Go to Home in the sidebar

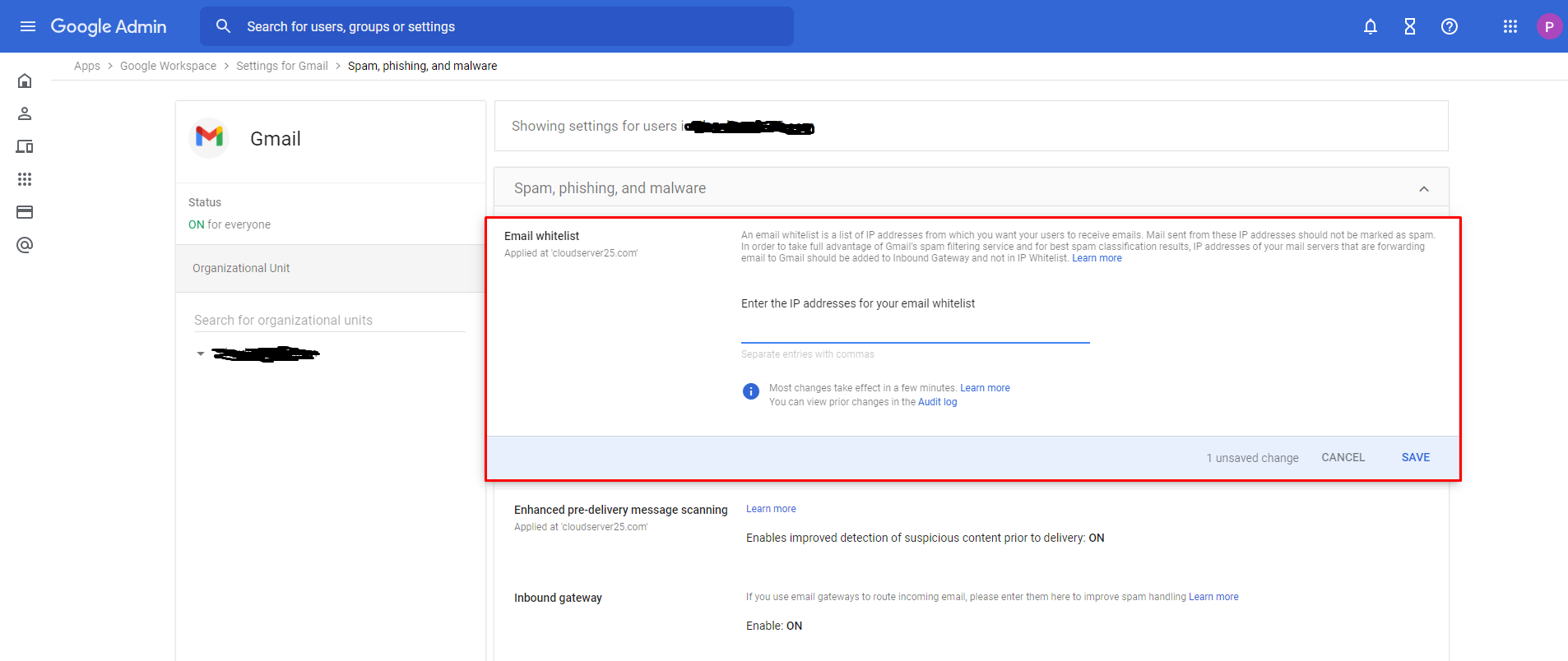[x=25, y=81]
